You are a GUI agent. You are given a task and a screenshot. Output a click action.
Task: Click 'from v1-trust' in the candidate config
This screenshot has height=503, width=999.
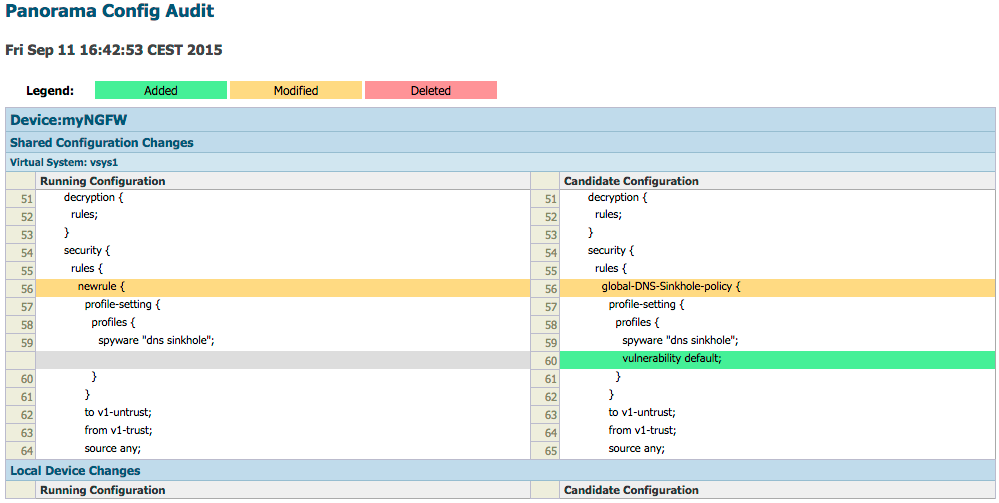(642, 431)
